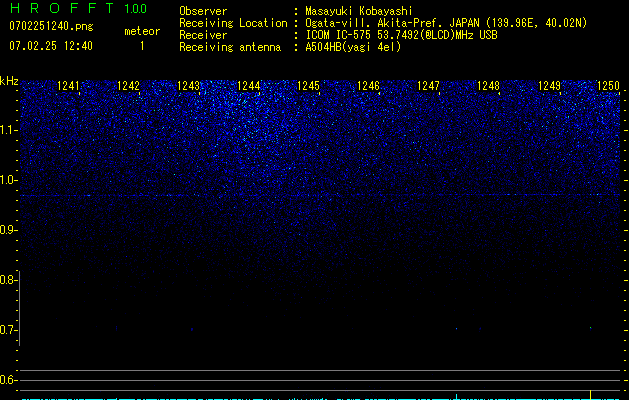The width and height of the screenshot is (629, 400).
Task: Click the HROFFT 1.0.0 title text
Action: (x=78, y=8)
